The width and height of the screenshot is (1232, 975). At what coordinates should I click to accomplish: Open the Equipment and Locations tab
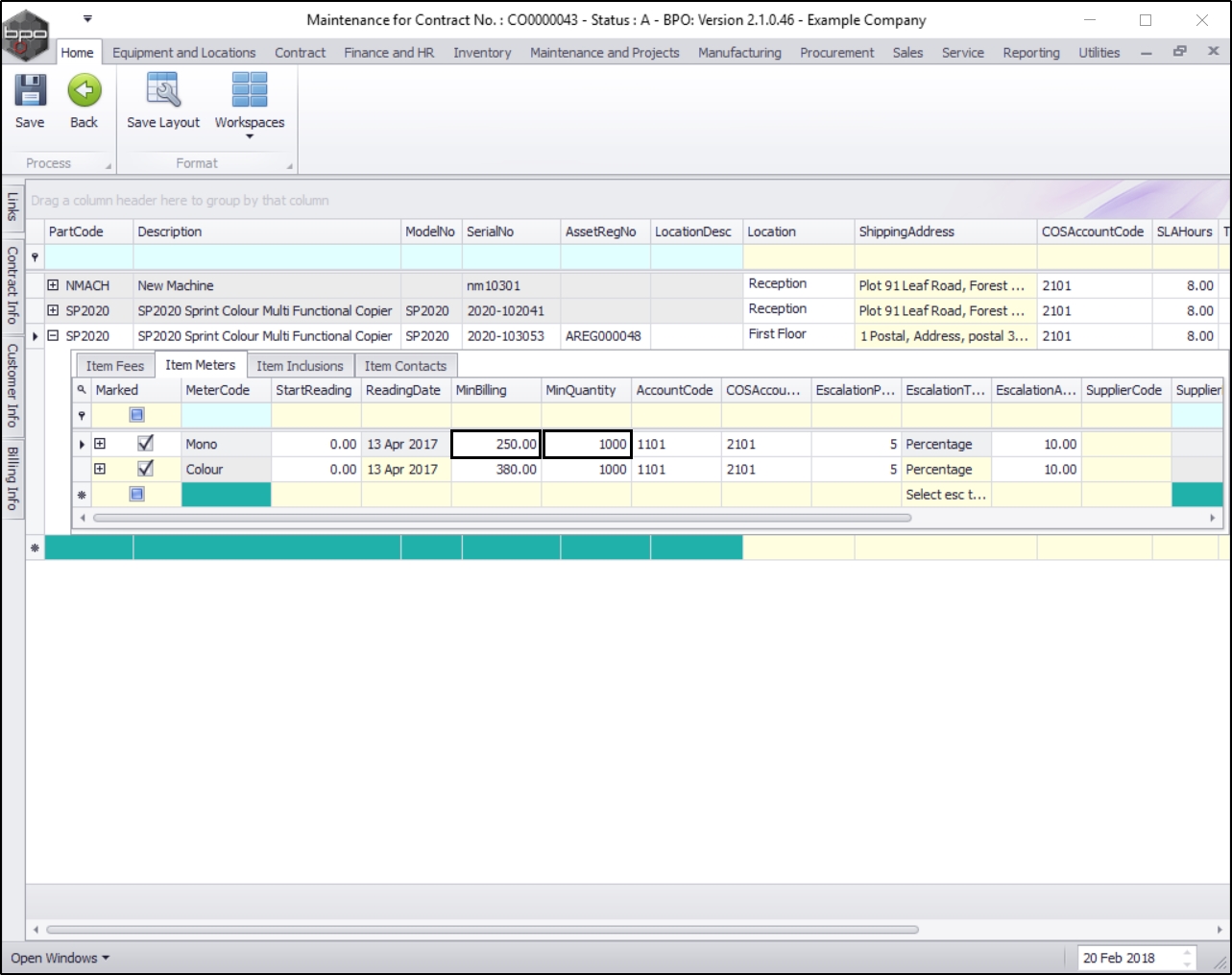point(184,53)
